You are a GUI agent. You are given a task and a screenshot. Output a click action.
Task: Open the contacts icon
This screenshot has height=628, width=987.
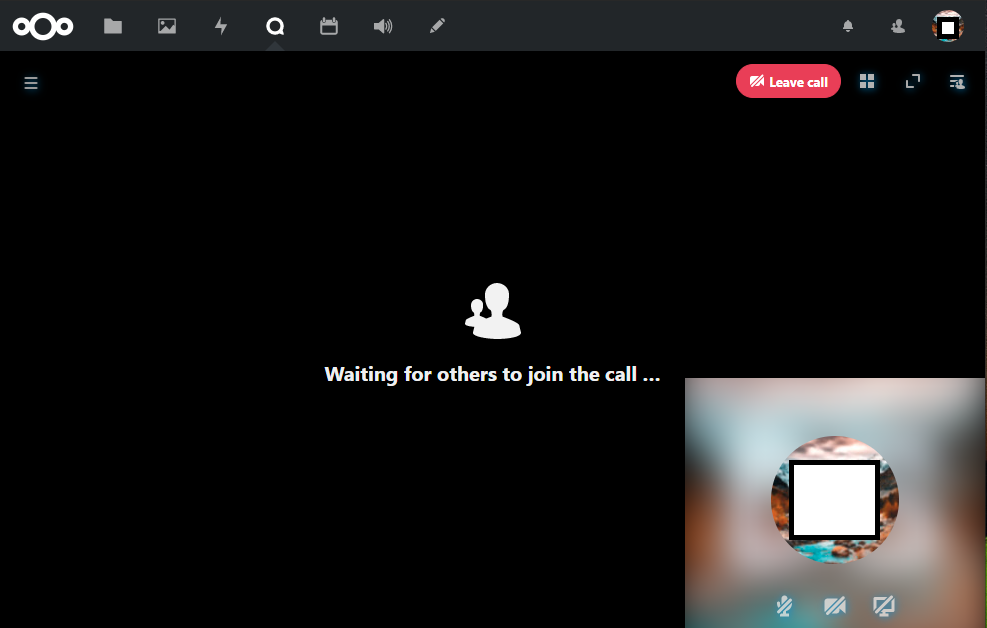(x=896, y=26)
